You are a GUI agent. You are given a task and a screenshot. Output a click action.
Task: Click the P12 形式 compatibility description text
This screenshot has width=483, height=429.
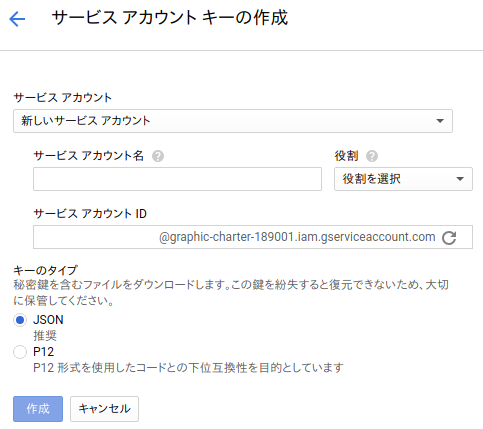(x=188, y=368)
